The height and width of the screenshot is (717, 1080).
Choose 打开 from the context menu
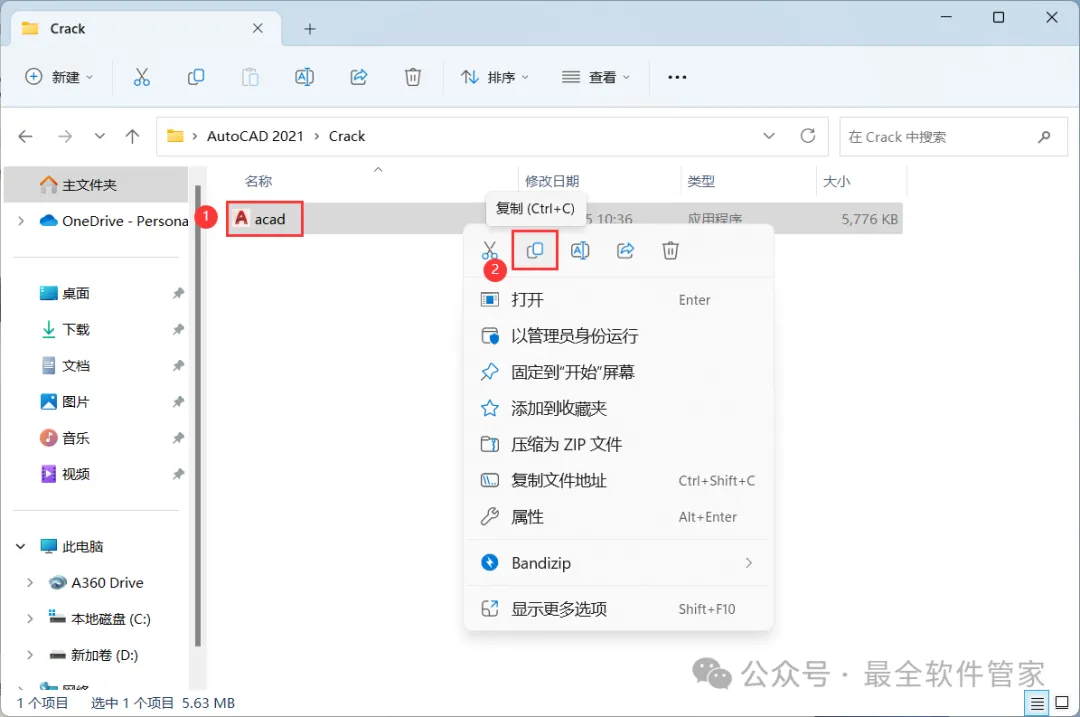click(619, 300)
